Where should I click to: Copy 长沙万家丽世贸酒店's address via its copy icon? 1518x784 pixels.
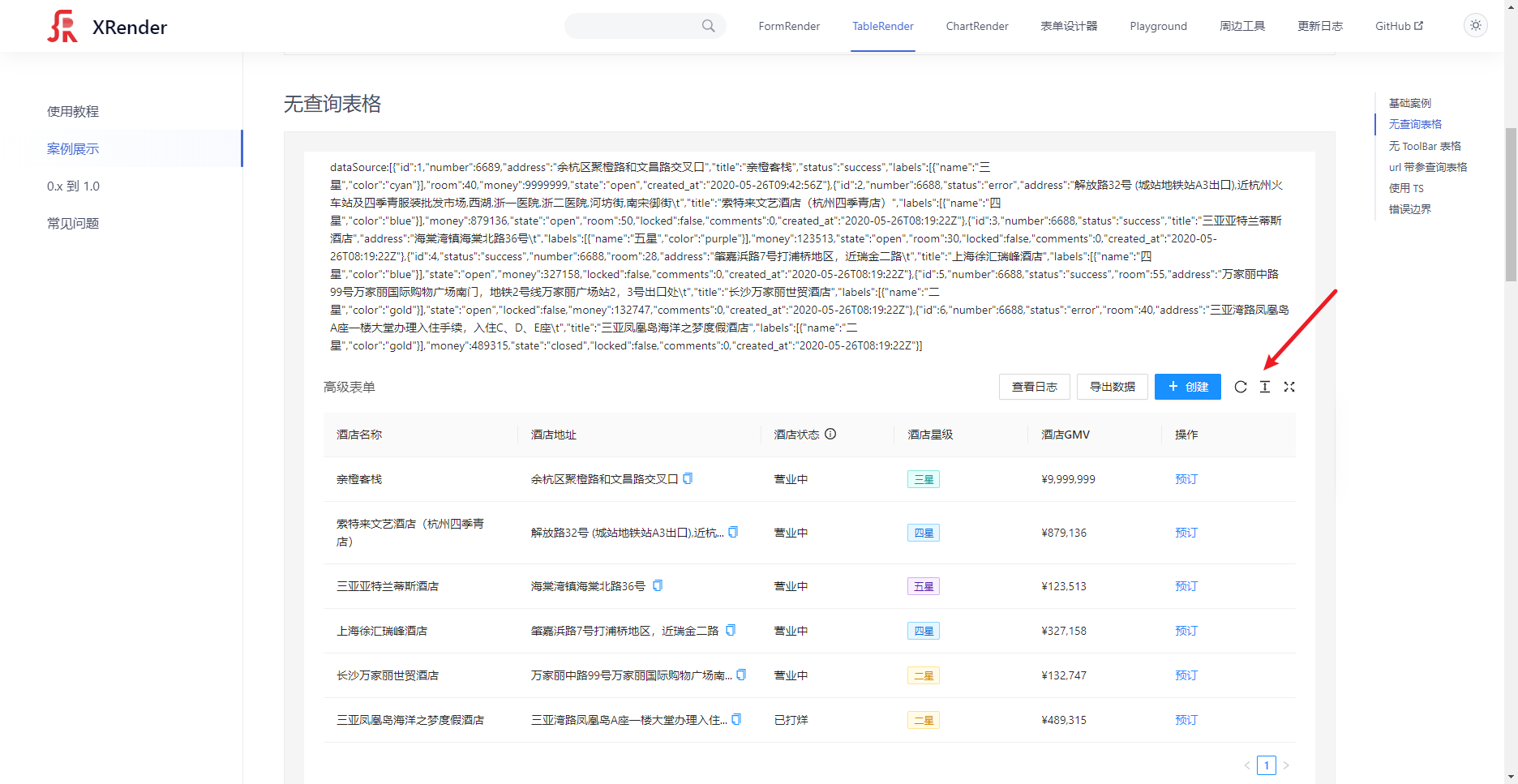(743, 674)
